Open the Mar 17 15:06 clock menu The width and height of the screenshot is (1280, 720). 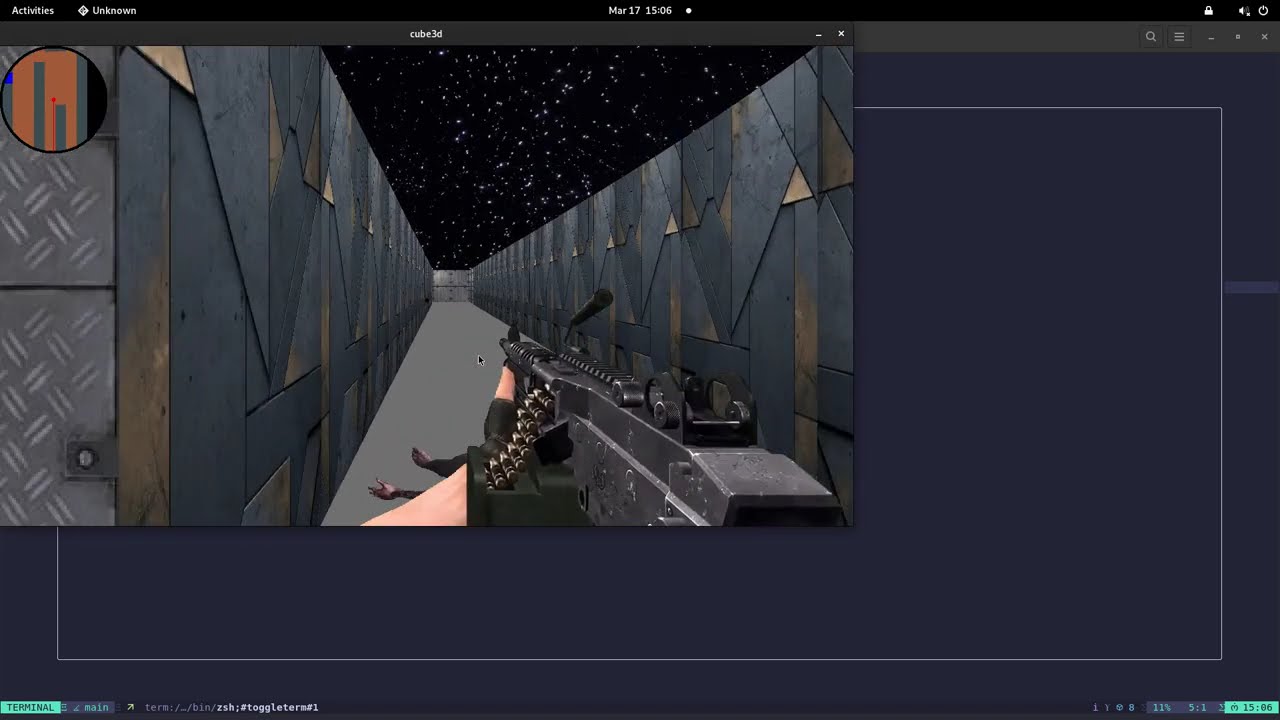640,10
